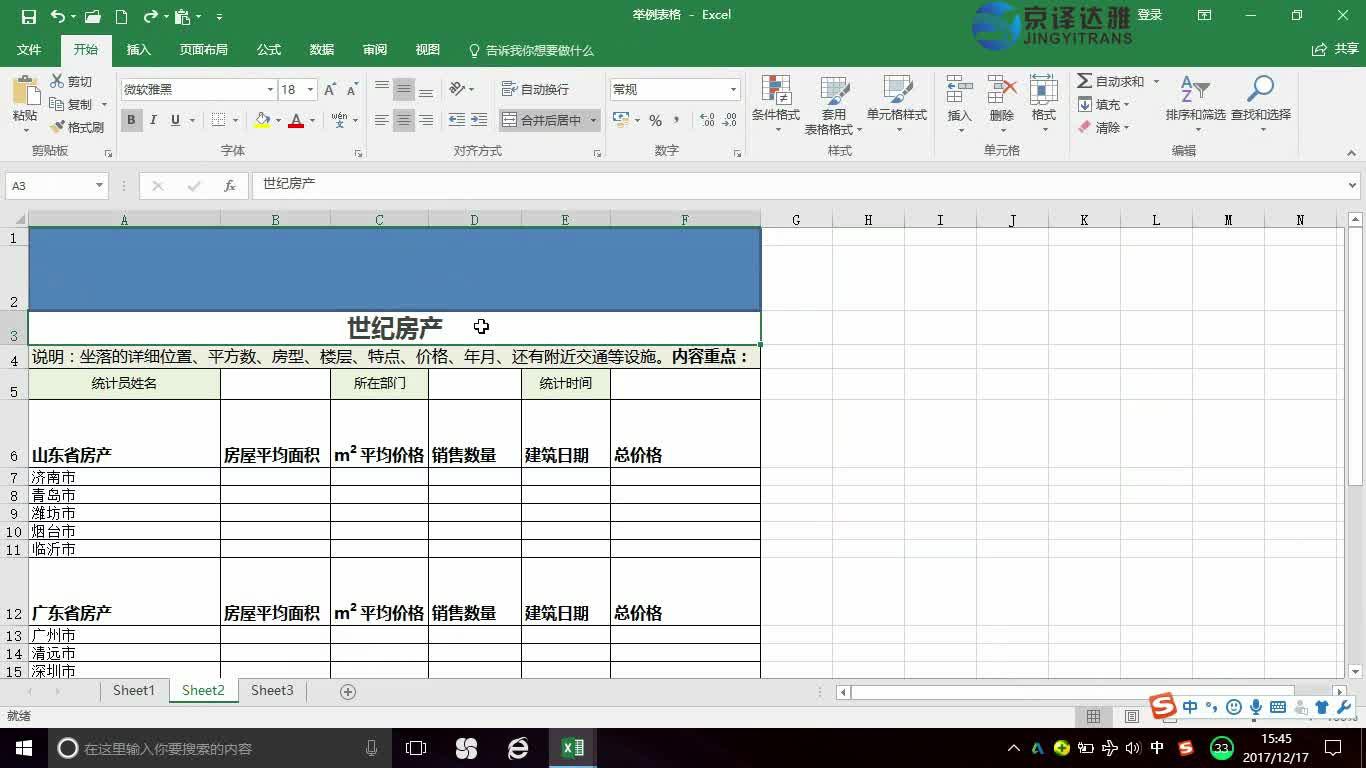Activate the Format Painter (格式刷)
1366x768 pixels.
pos(76,127)
